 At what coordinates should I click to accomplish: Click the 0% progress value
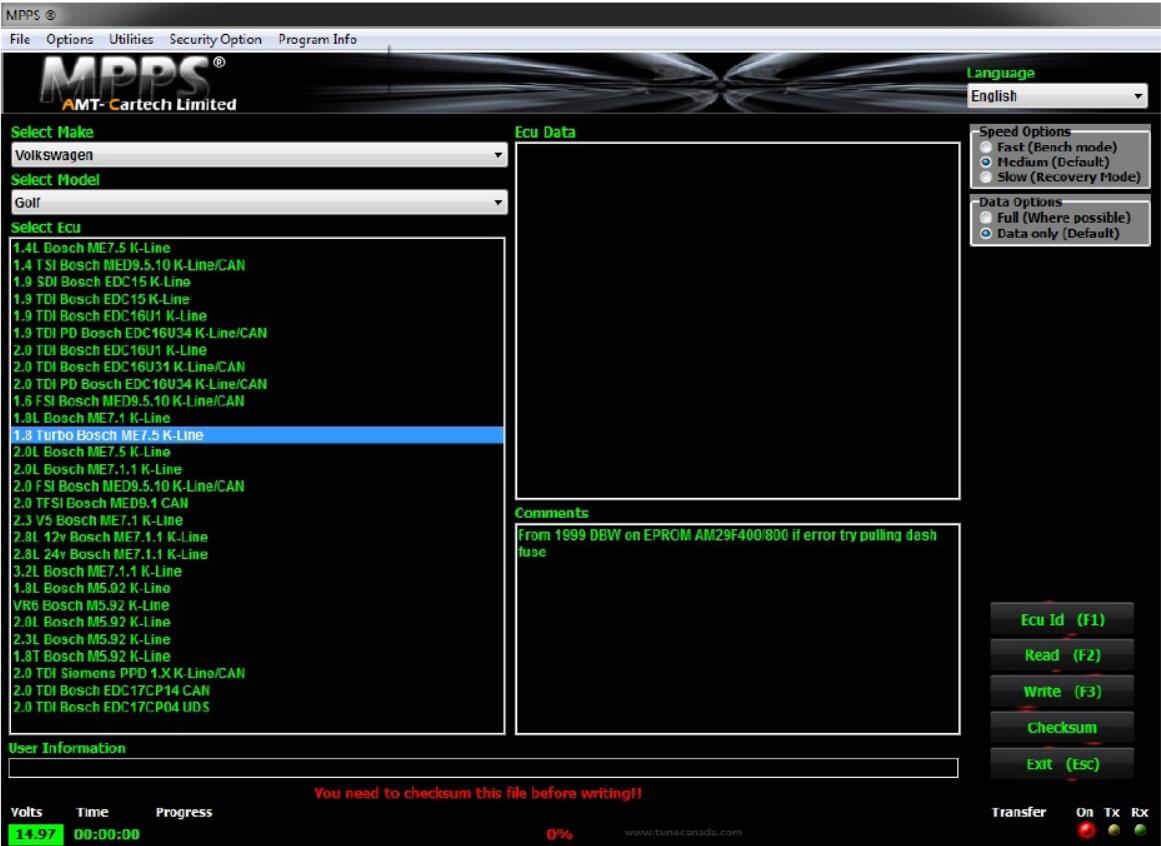pyautogui.click(x=559, y=834)
